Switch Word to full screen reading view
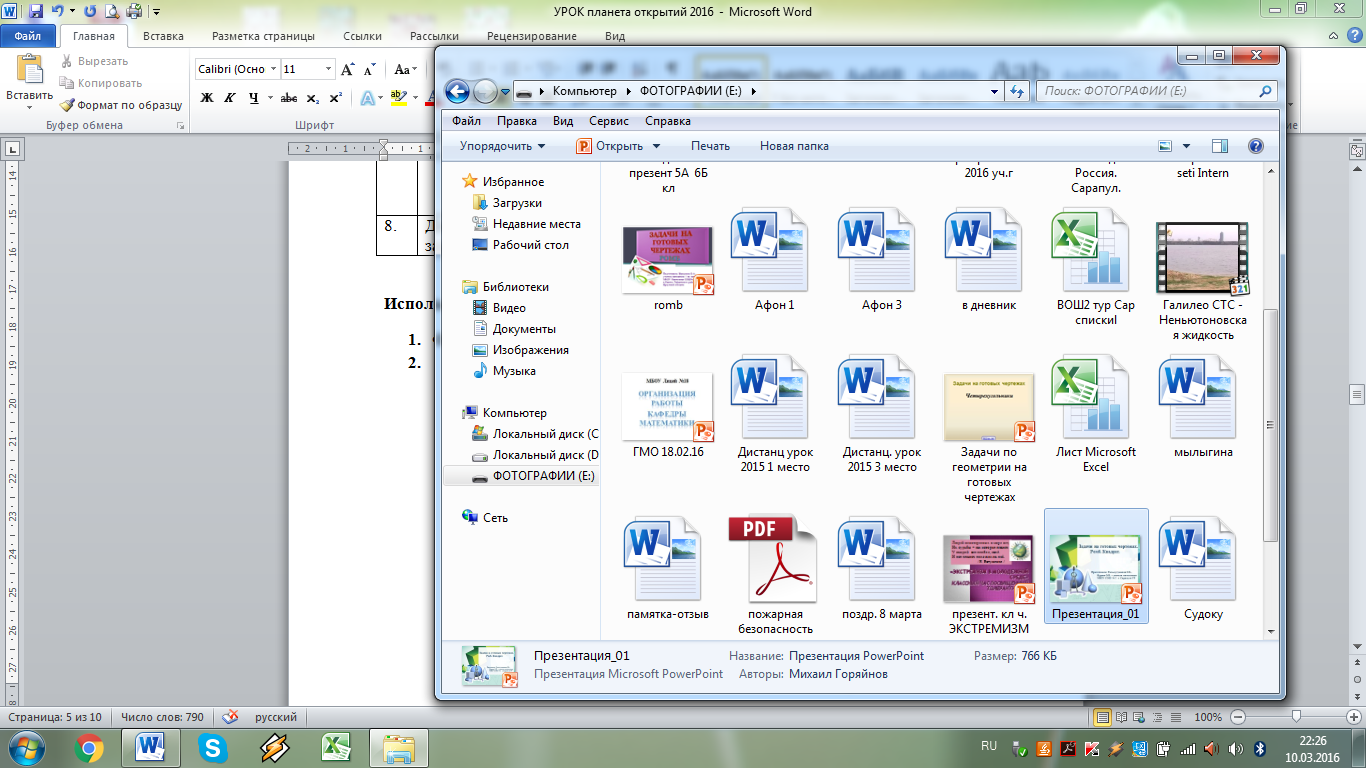The height and width of the screenshot is (768, 1366). [x=1121, y=717]
